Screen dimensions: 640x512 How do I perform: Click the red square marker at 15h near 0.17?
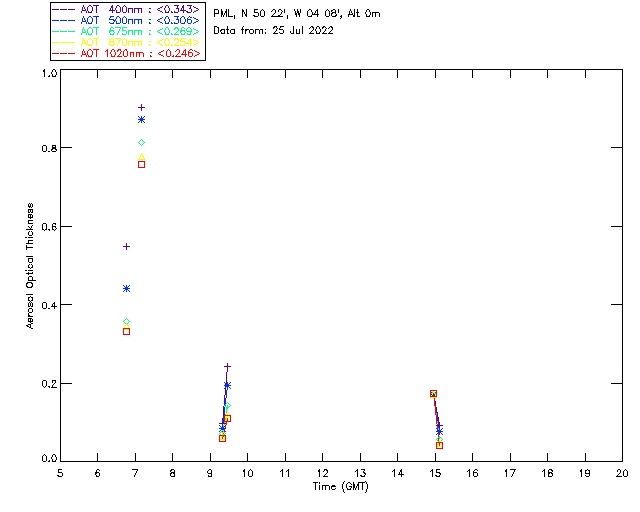pyautogui.click(x=433, y=394)
